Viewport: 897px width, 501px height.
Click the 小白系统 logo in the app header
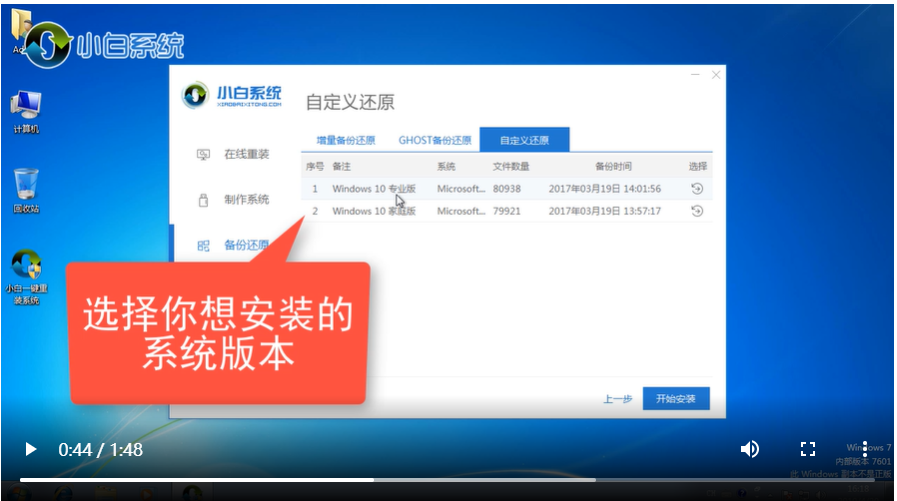232,97
